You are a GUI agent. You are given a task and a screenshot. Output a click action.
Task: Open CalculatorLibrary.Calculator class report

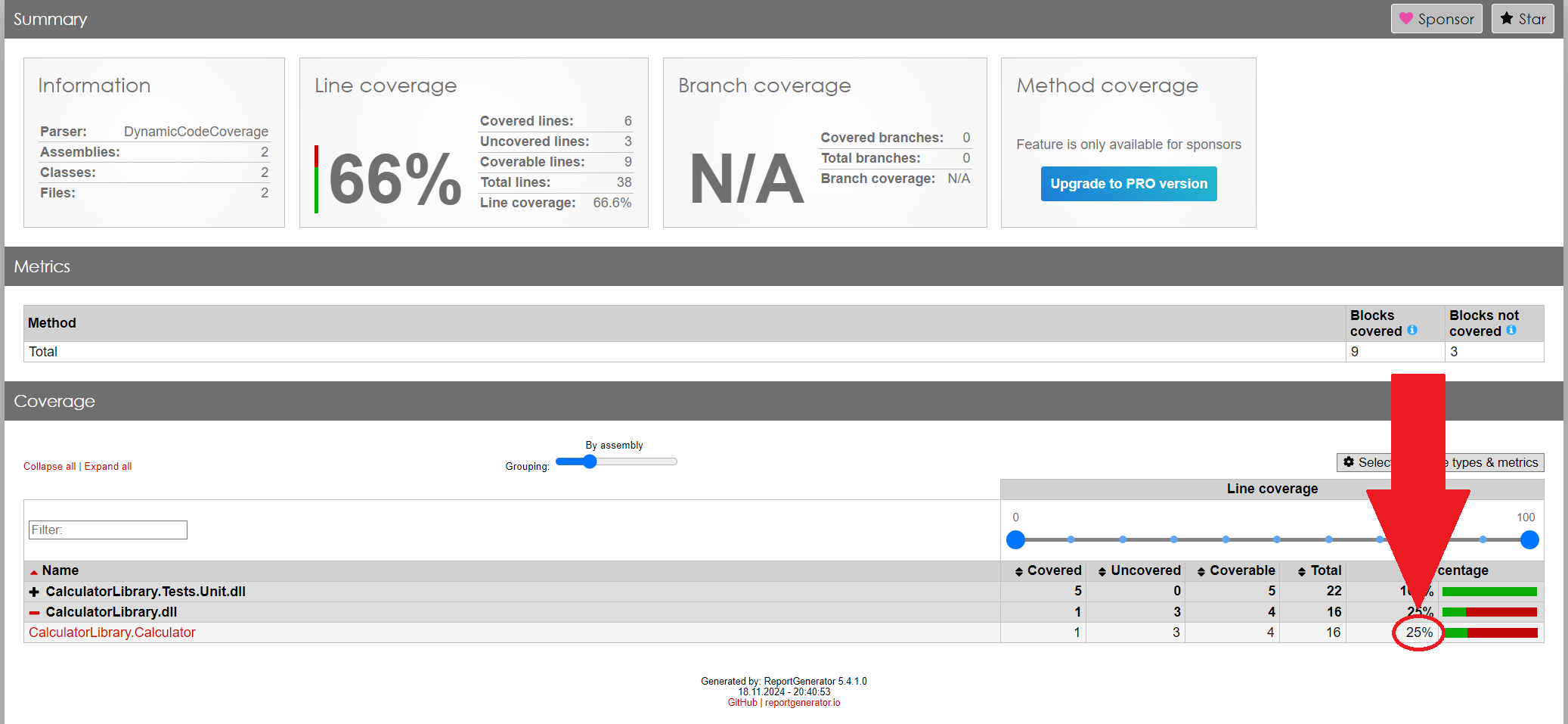(x=112, y=632)
